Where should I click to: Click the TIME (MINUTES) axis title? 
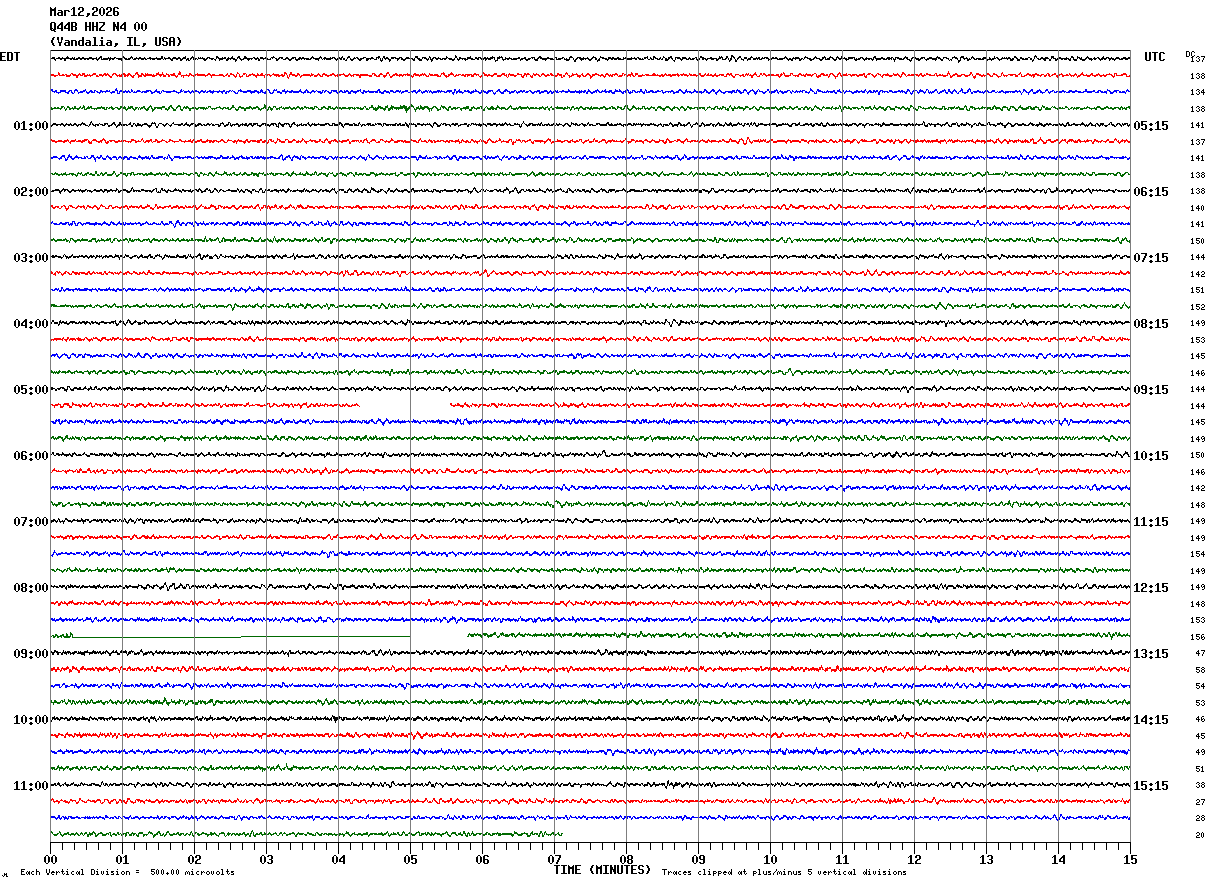(602, 870)
